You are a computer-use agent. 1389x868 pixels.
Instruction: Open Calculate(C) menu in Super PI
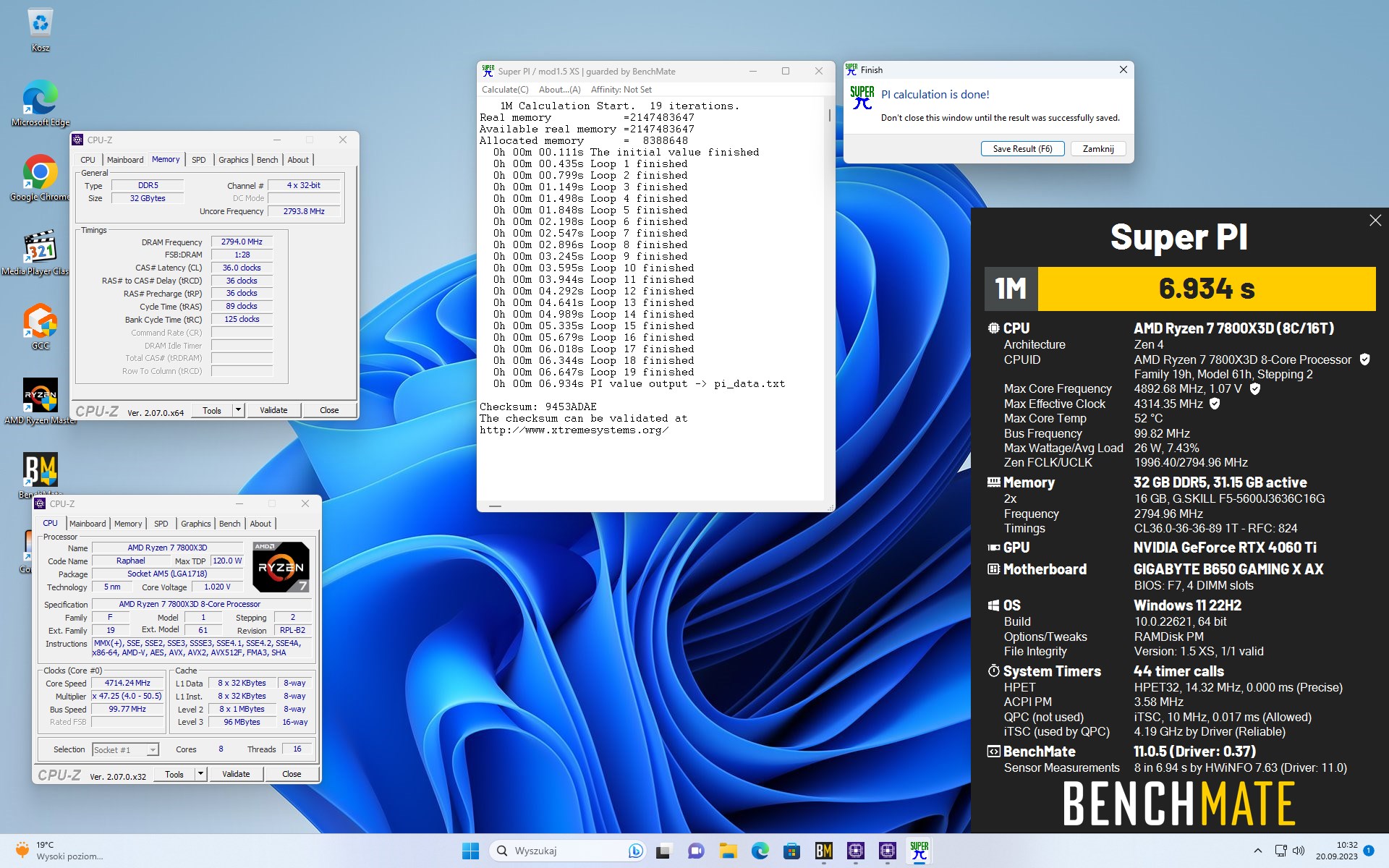(x=505, y=90)
